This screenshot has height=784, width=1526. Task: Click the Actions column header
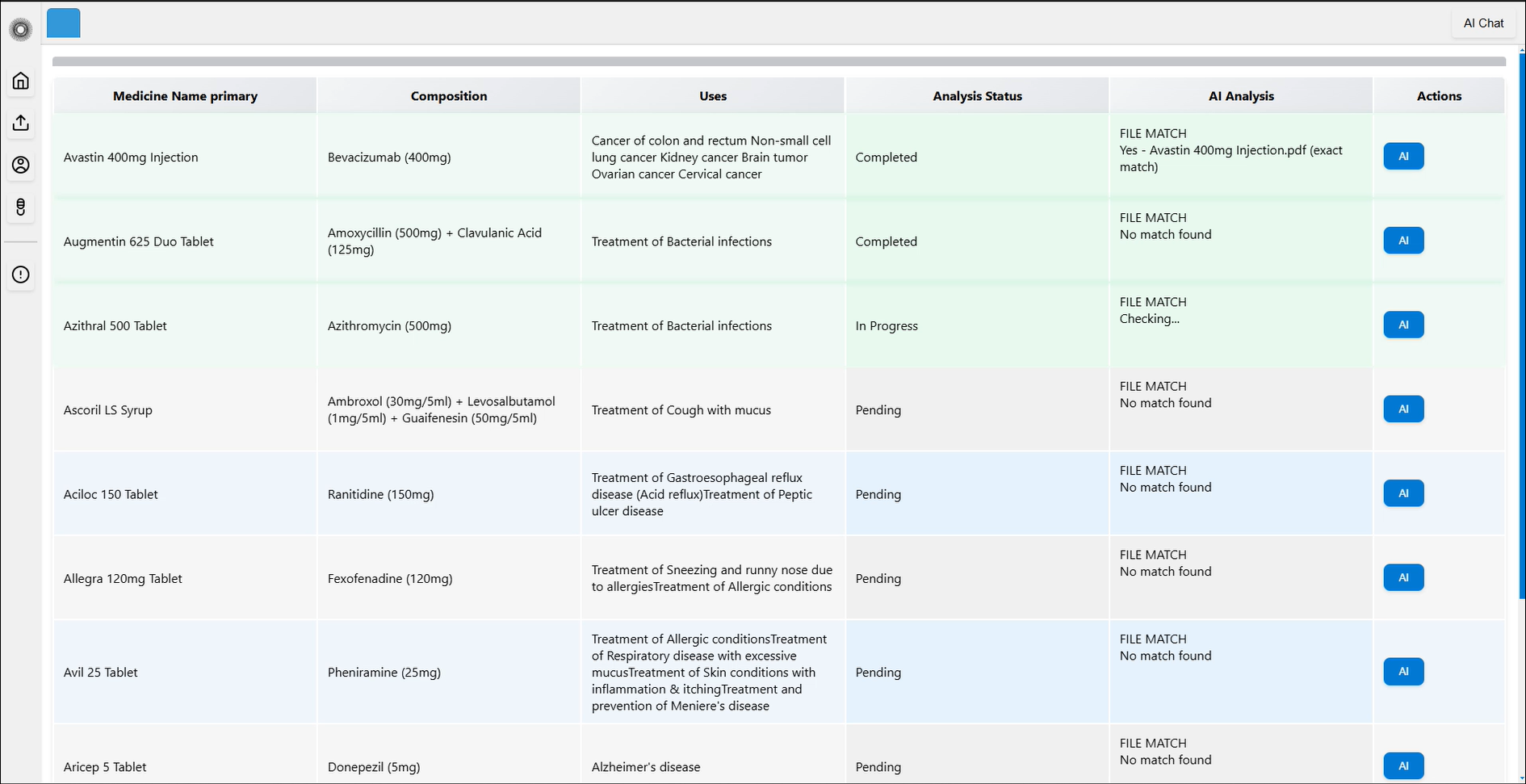[x=1439, y=96]
